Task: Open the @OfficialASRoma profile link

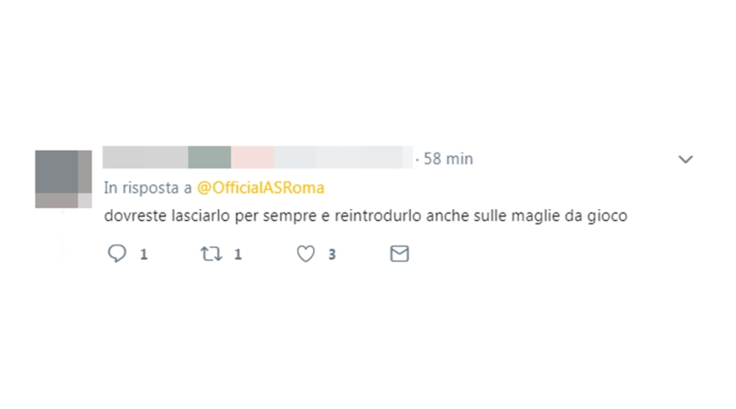Action: [x=261, y=188]
